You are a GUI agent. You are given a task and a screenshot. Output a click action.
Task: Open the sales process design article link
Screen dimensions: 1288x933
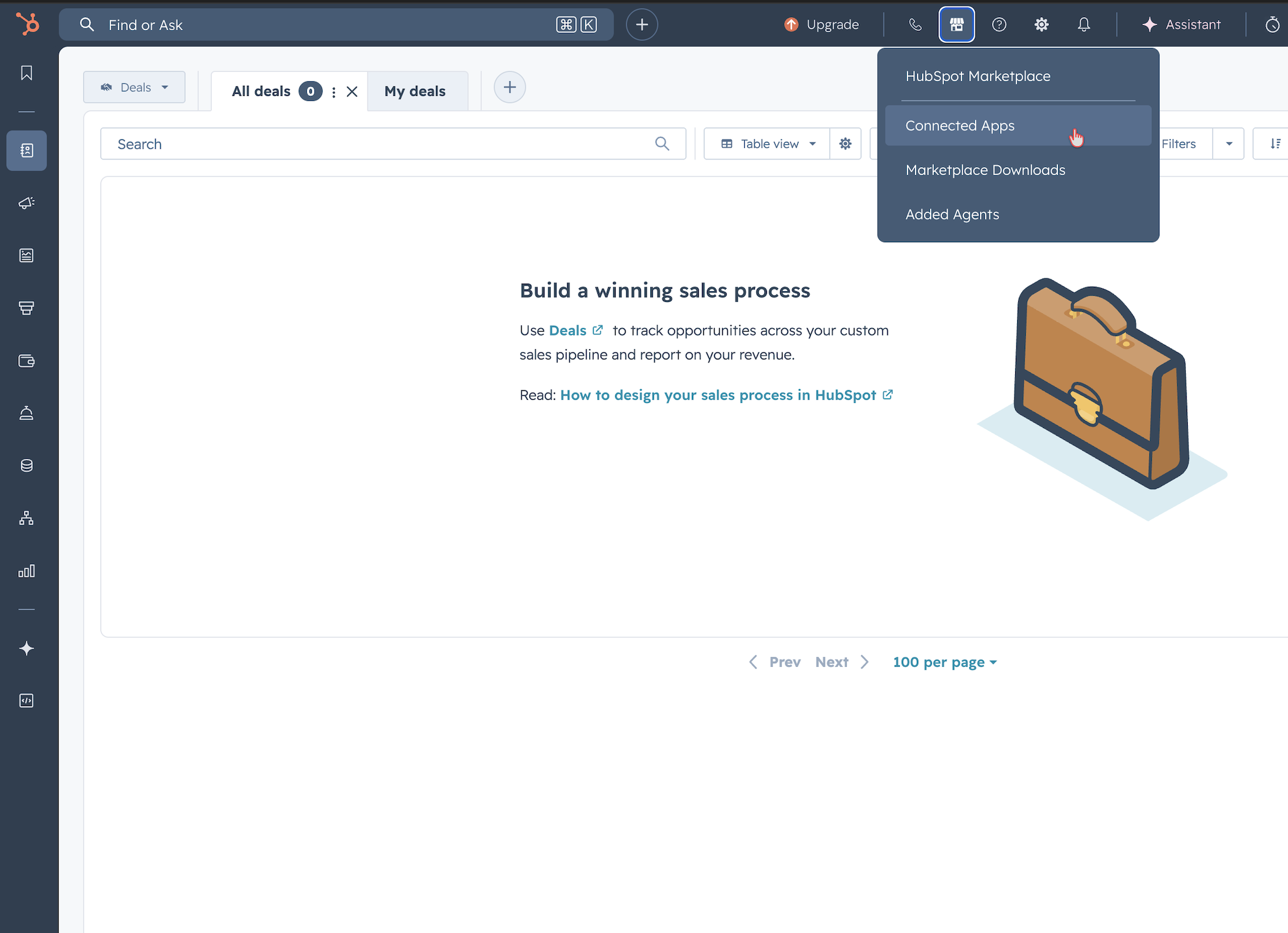click(x=727, y=395)
